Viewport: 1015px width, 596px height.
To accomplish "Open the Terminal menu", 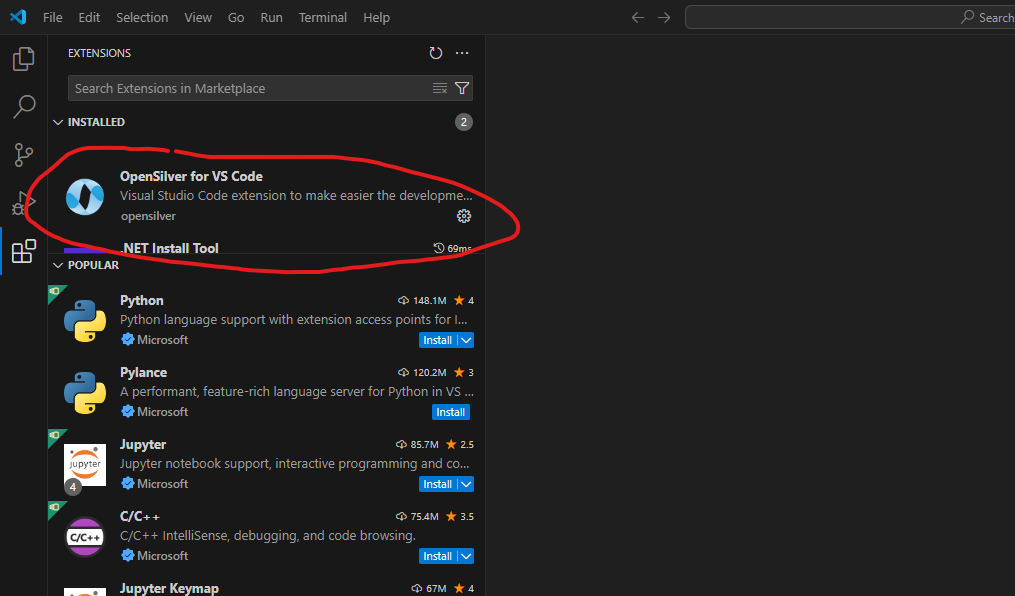I will [322, 17].
